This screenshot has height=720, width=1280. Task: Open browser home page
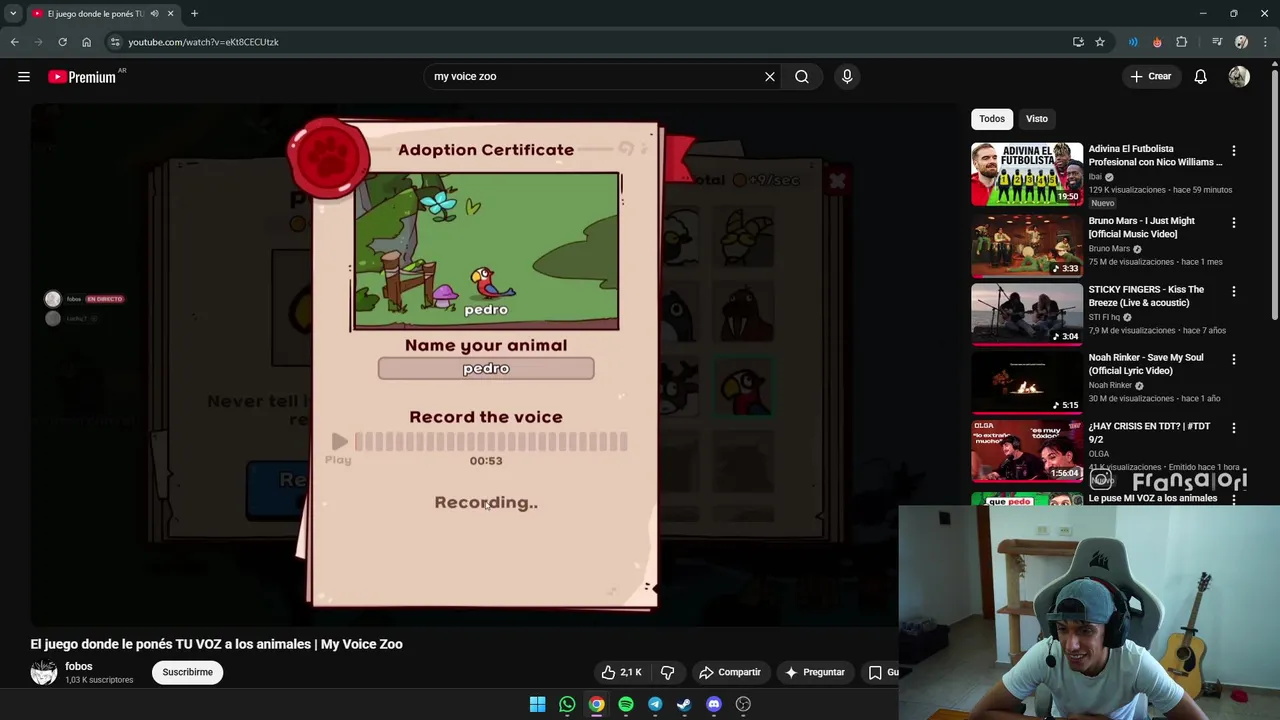pyautogui.click(x=86, y=42)
